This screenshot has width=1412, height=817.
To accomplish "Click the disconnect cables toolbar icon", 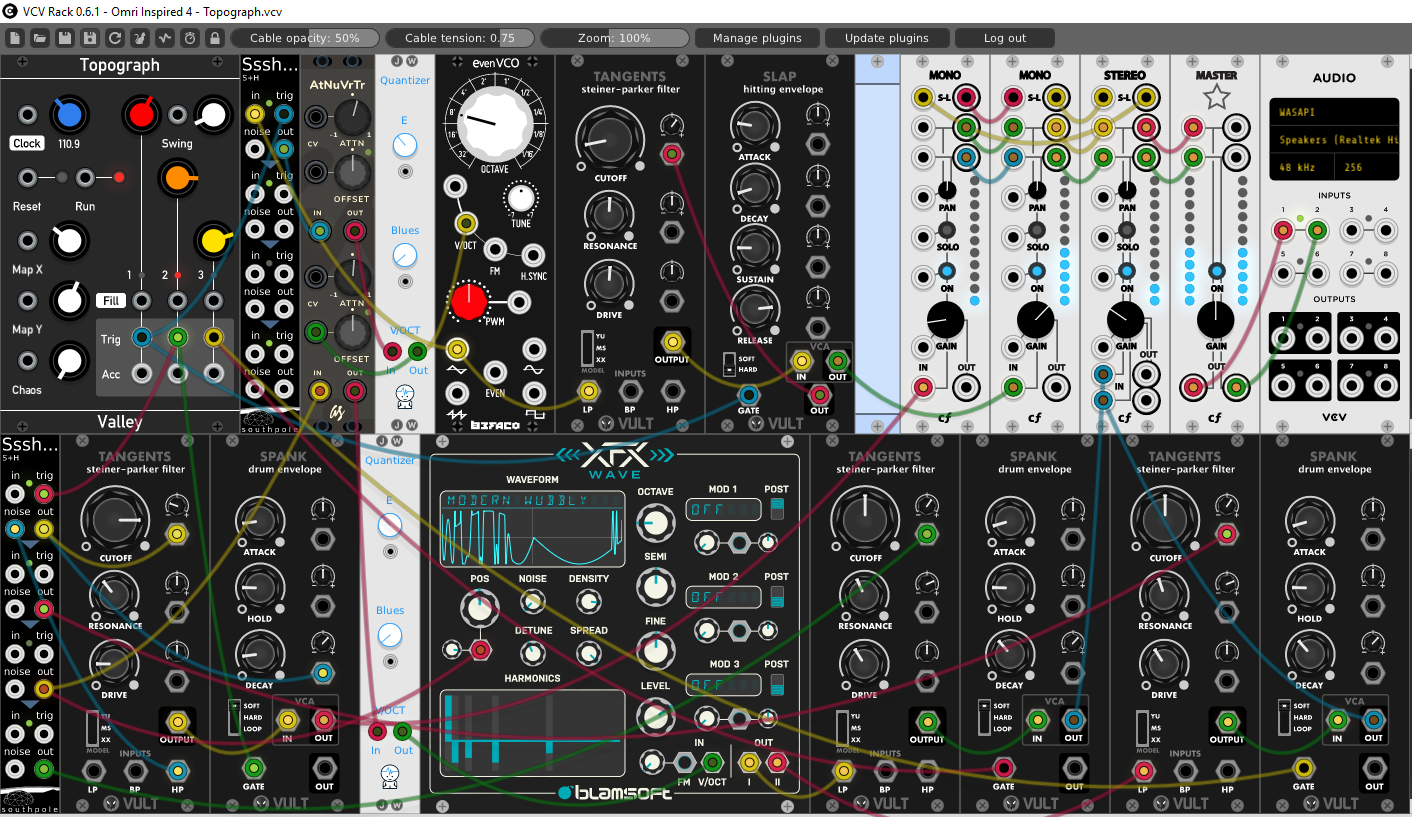I will (140, 38).
